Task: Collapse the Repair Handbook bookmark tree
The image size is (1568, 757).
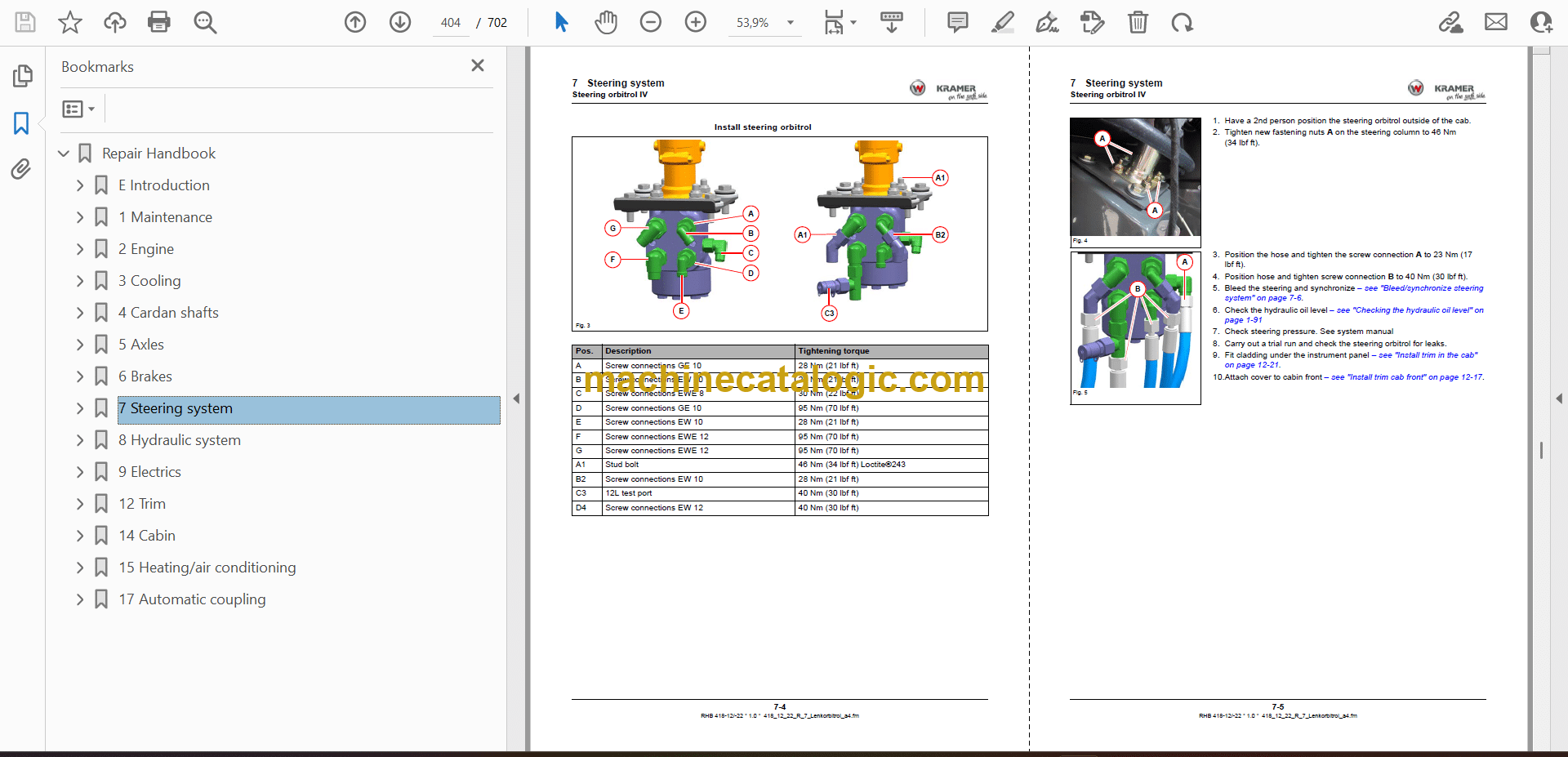Action: click(x=64, y=154)
